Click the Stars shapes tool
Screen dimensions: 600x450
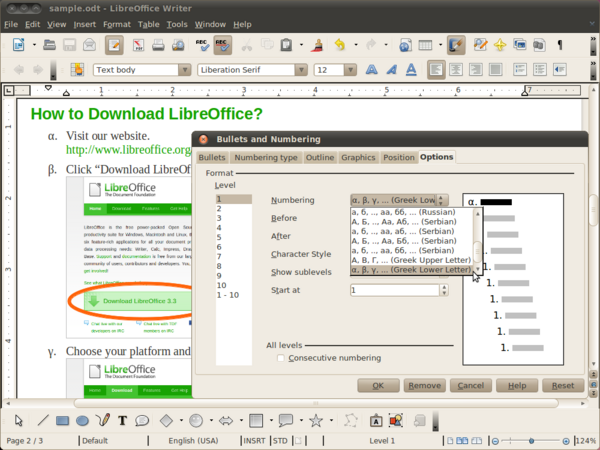pyautogui.click(x=317, y=420)
